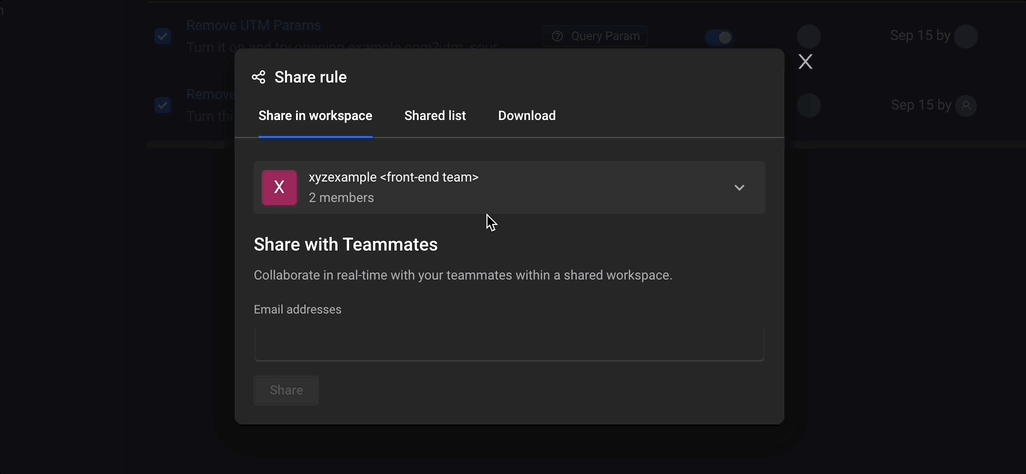
Task: Click the Share with Teammates heading
Action: (x=345, y=245)
